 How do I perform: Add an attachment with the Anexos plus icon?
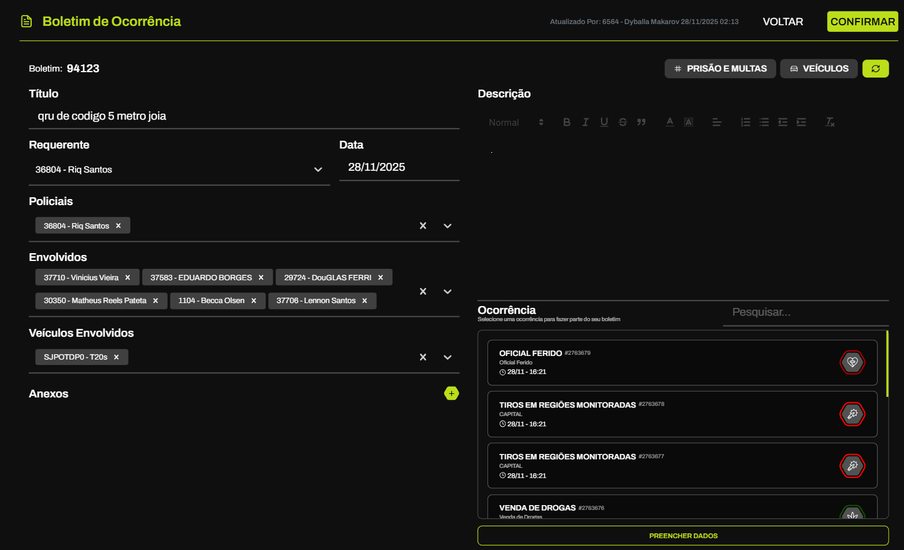[451, 393]
